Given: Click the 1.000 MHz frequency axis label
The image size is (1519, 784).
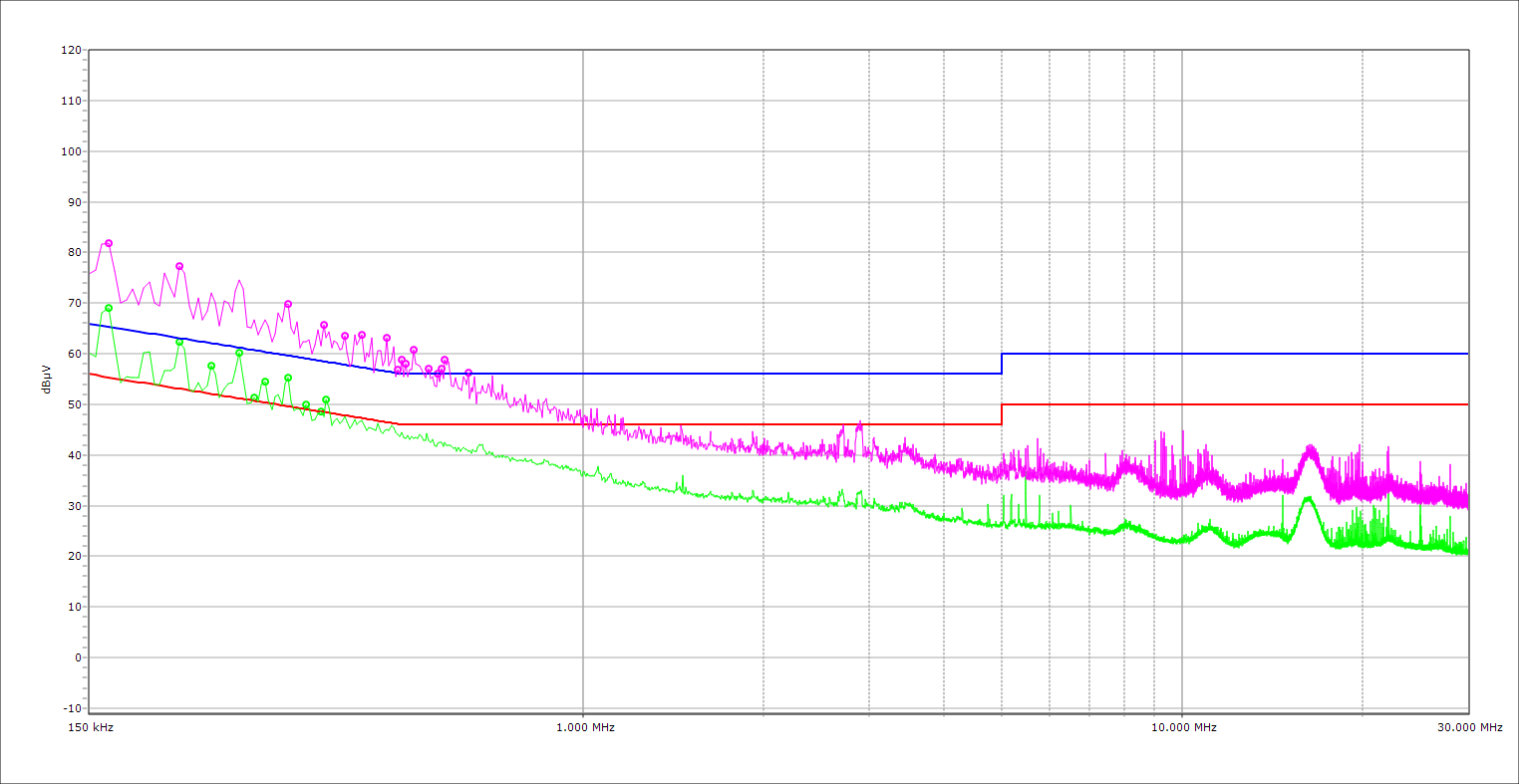Looking at the screenshot, I should pos(583,727).
